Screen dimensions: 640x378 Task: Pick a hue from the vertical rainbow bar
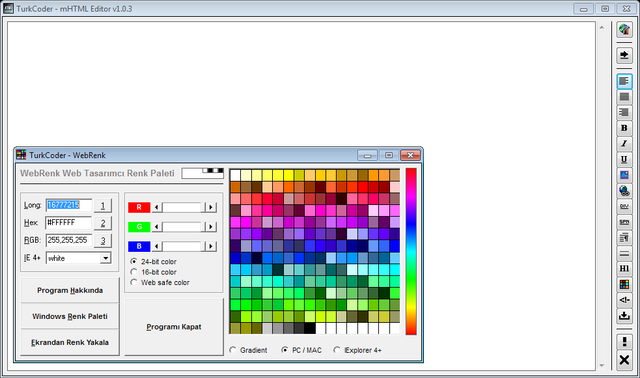411,251
